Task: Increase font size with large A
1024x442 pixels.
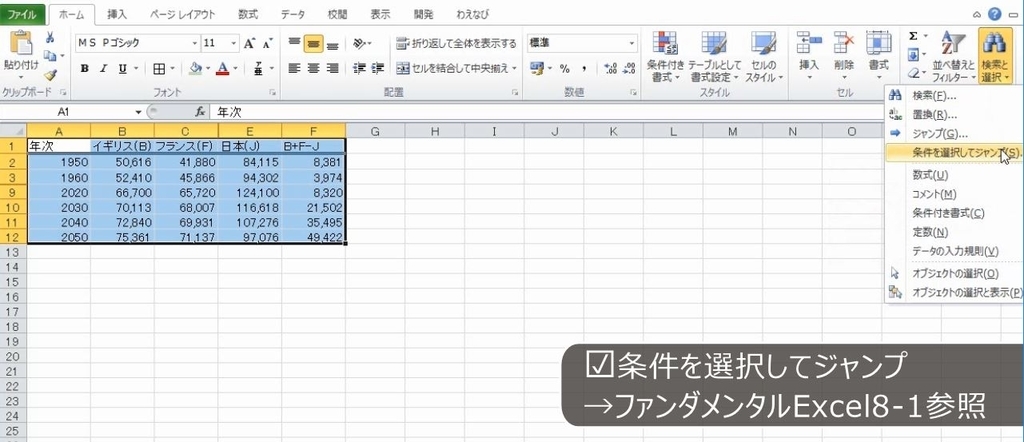Action: (x=249, y=44)
